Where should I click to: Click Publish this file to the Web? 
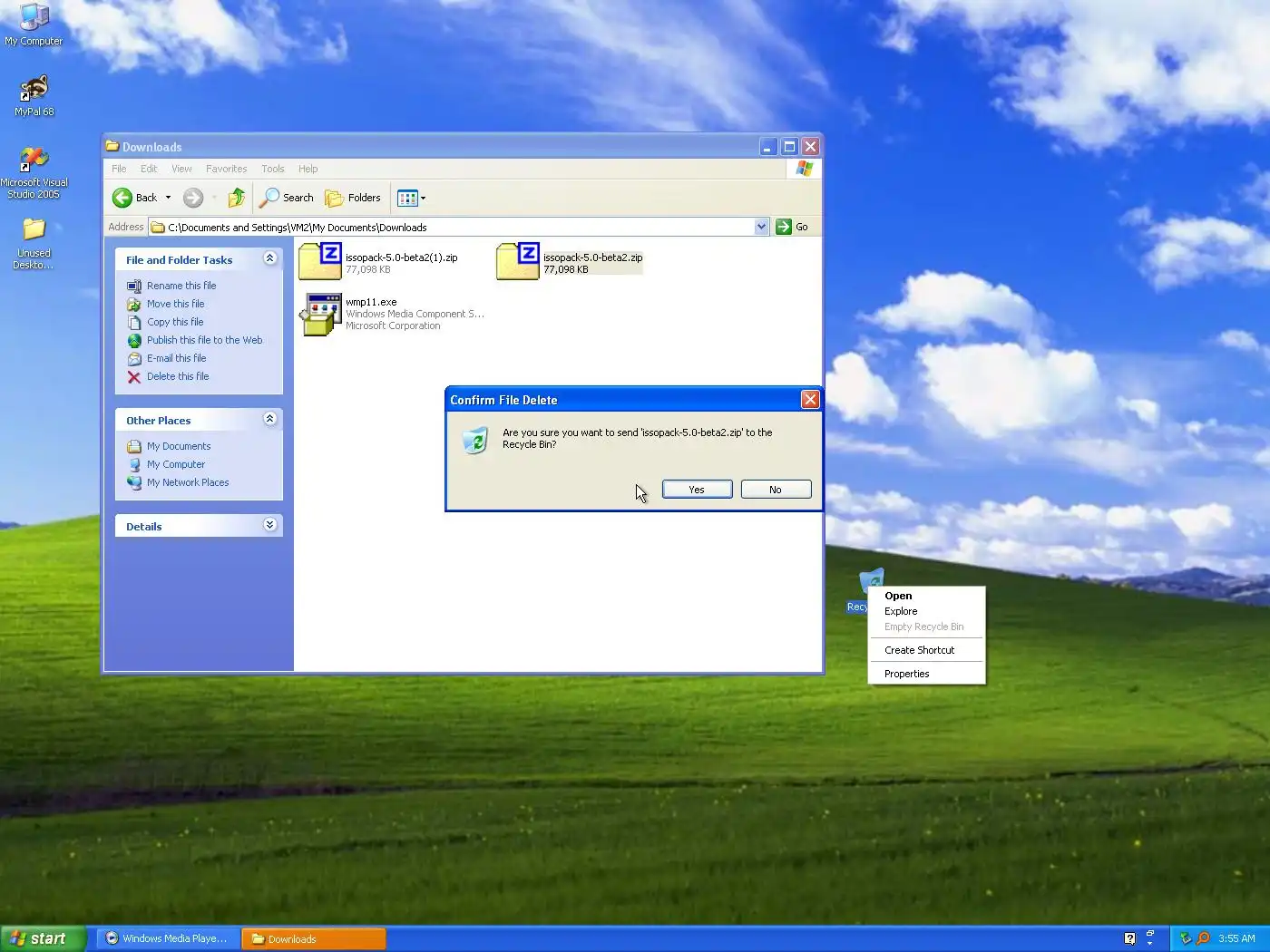[204, 340]
